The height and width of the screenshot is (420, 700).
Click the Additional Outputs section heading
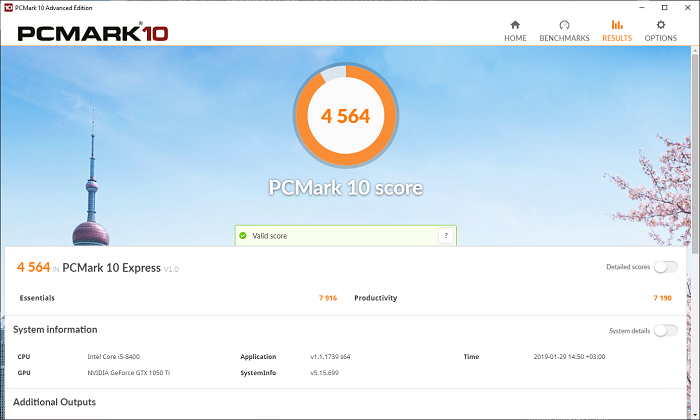click(54, 402)
